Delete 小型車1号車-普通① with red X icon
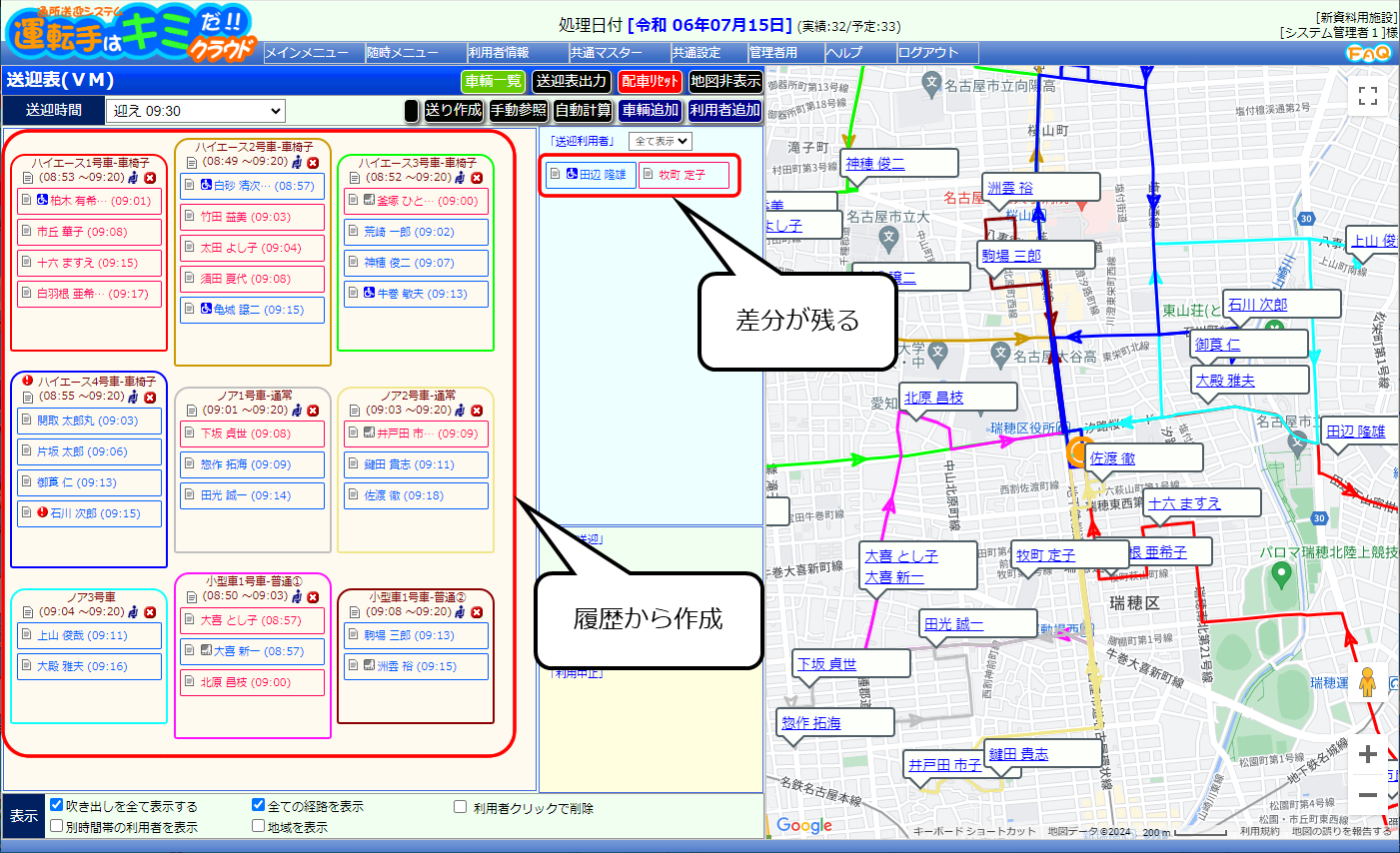This screenshot has height=853, width=1400. [313, 596]
